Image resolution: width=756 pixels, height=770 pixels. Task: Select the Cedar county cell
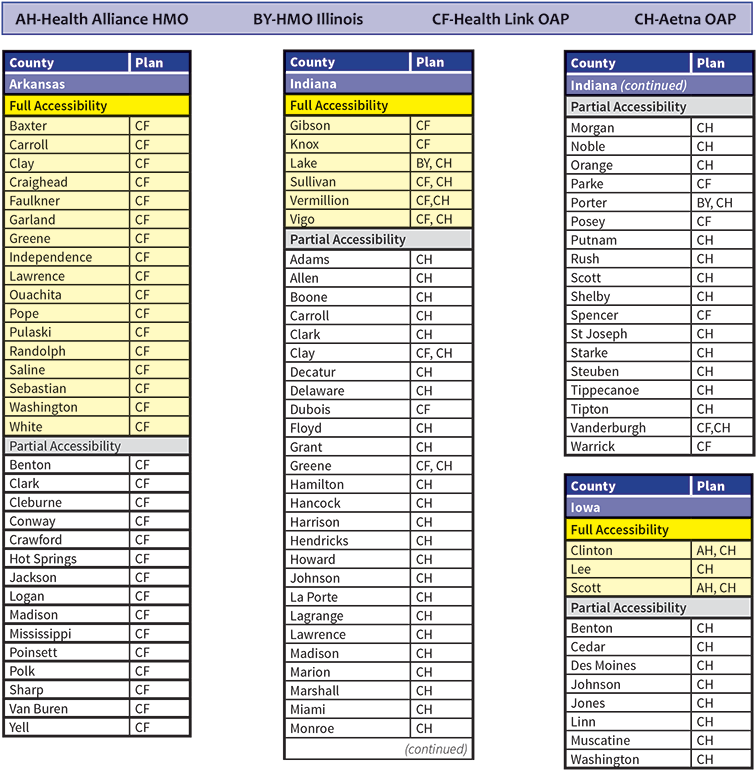[x=628, y=647]
